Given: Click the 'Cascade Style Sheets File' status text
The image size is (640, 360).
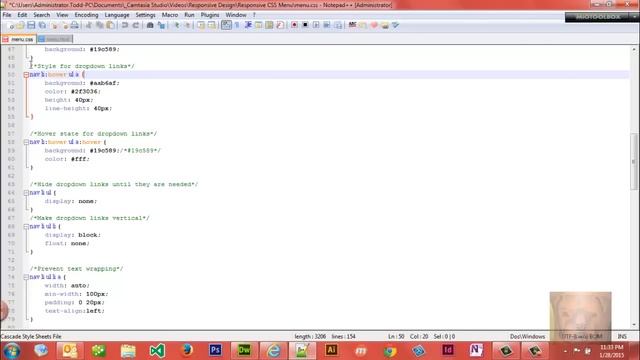Looking at the screenshot, I should pyautogui.click(x=31, y=337).
